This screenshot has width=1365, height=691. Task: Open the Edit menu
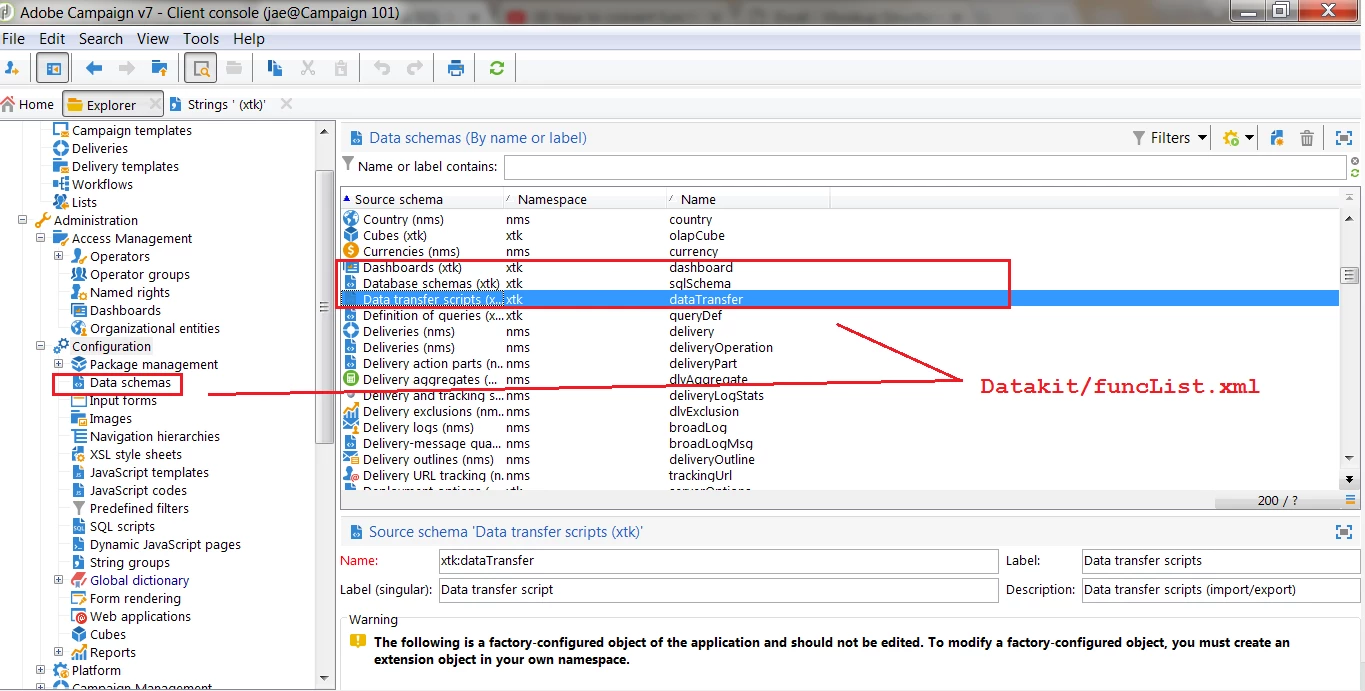click(52, 39)
